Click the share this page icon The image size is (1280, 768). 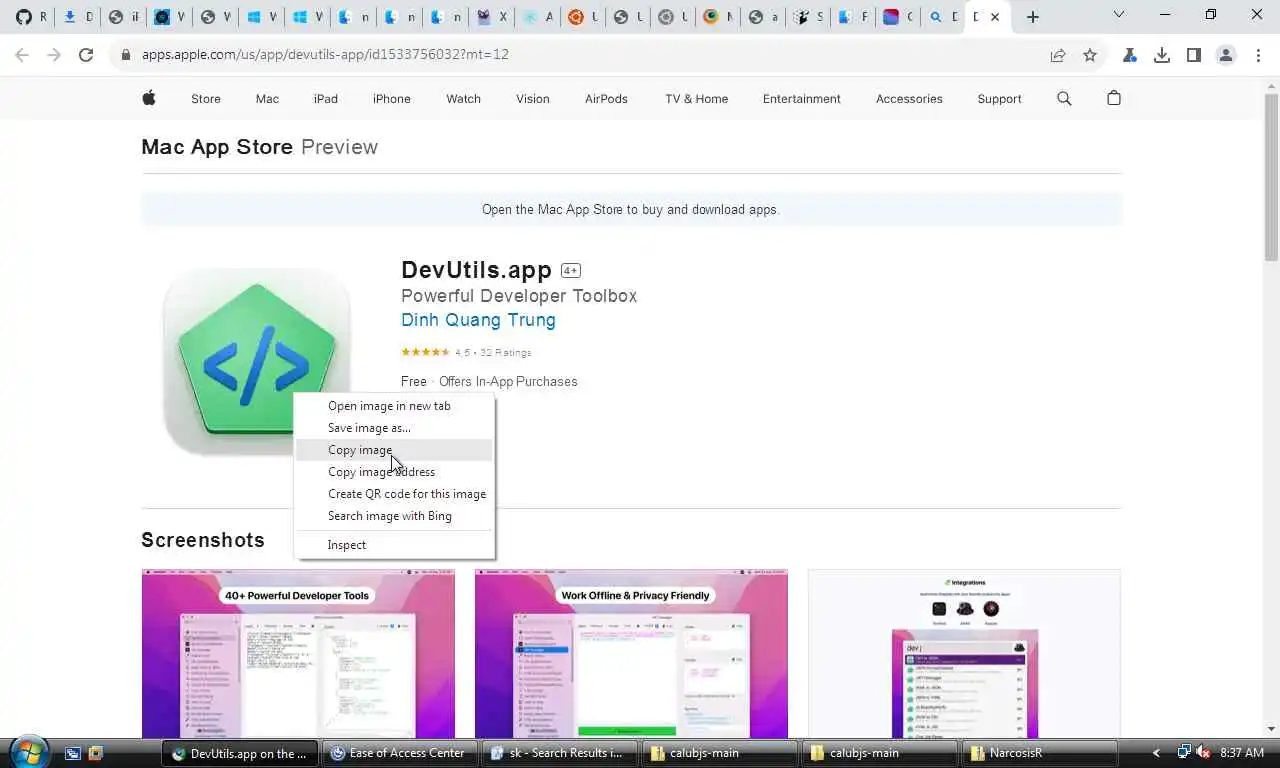tap(1058, 55)
